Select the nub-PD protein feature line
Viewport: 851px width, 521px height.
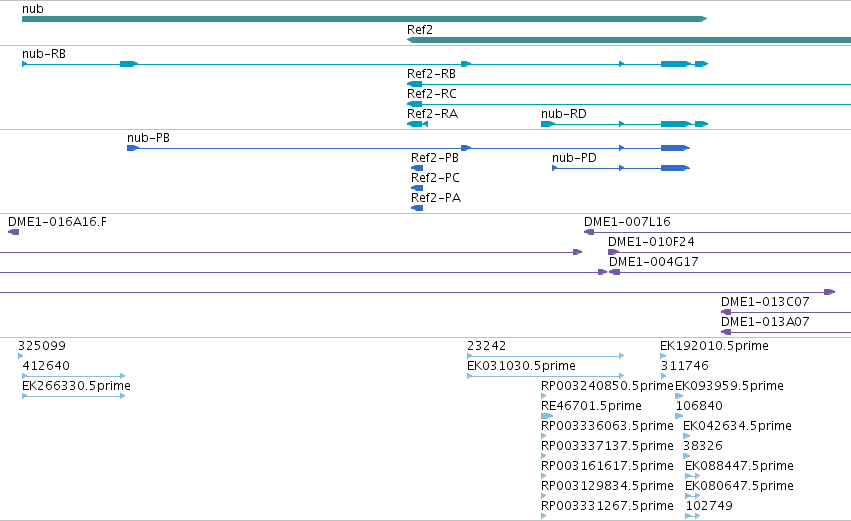tap(621, 168)
